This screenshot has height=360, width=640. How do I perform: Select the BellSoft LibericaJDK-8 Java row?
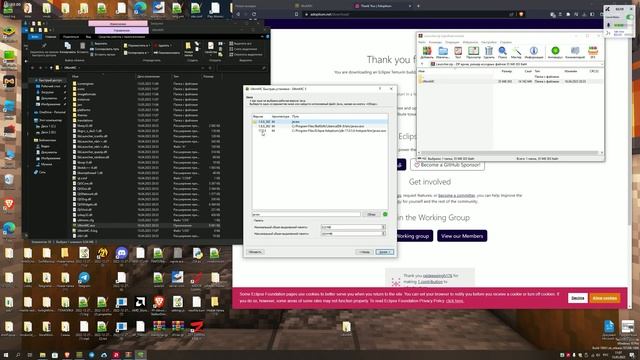(320, 126)
